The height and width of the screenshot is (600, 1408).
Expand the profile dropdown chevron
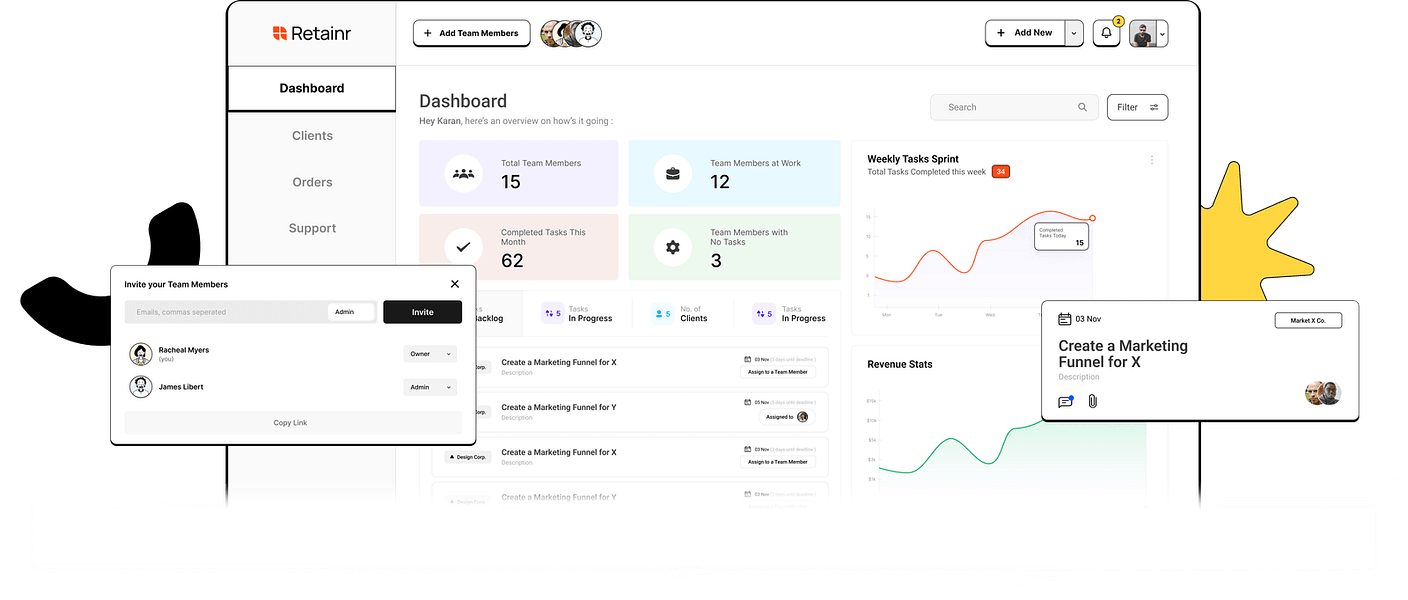tap(1162, 34)
